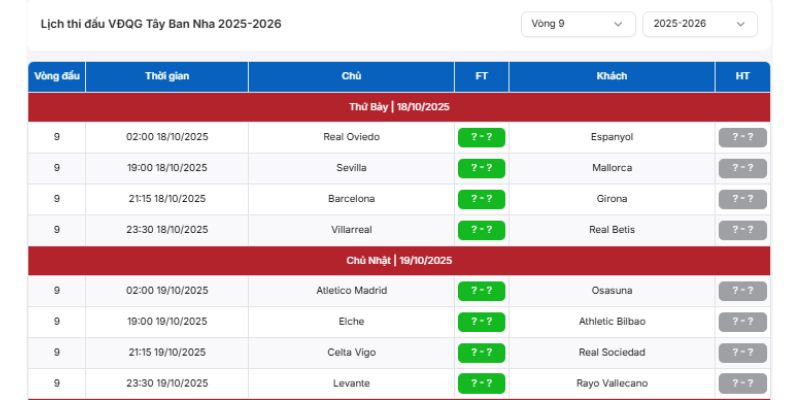Click HT score for Rayo Vallecano match
This screenshot has width=800, height=400.
click(x=742, y=383)
